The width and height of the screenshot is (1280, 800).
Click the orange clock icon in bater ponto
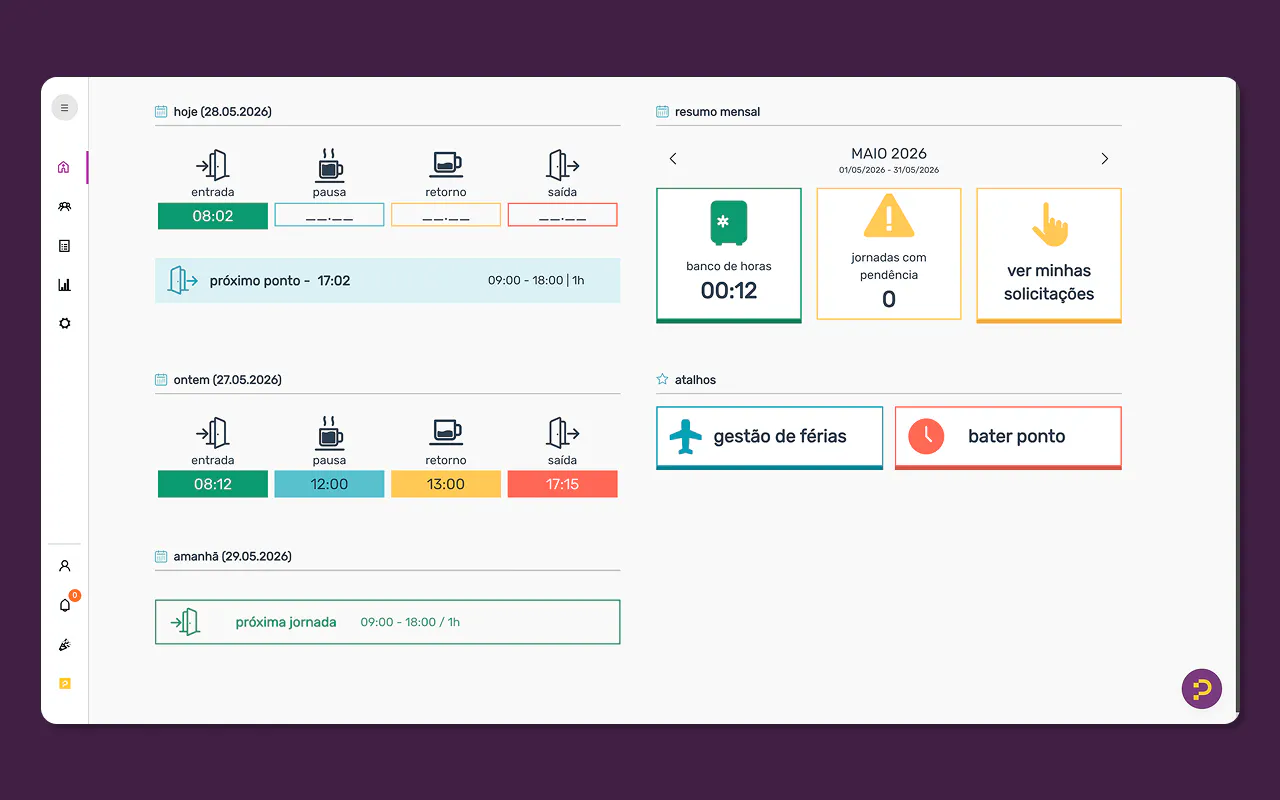tap(926, 436)
